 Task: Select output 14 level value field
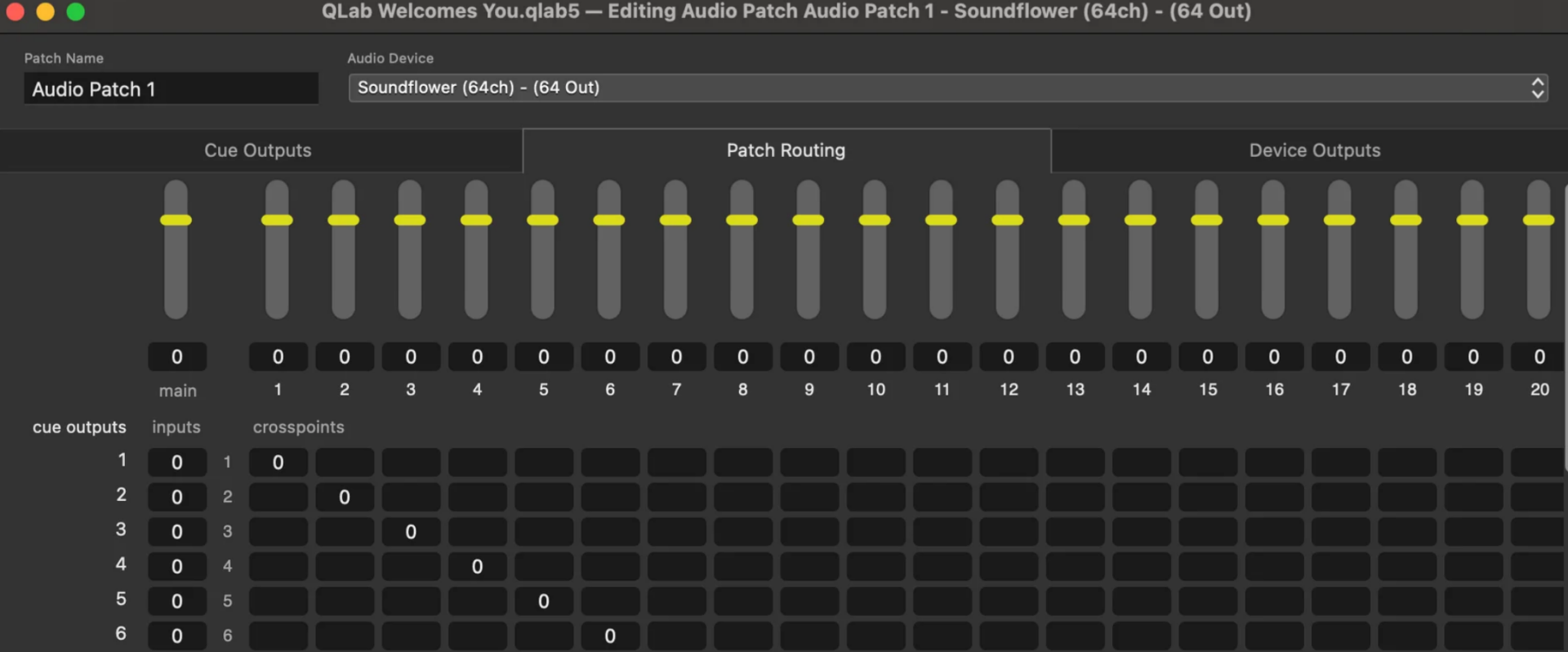click(x=1142, y=357)
